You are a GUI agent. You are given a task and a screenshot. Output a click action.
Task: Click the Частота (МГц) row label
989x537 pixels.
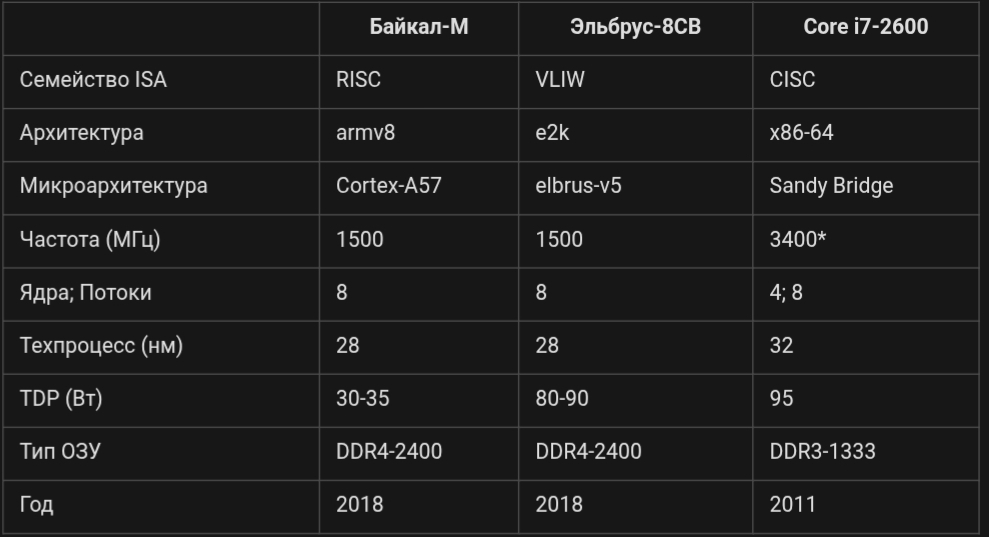pyautogui.click(x=90, y=239)
